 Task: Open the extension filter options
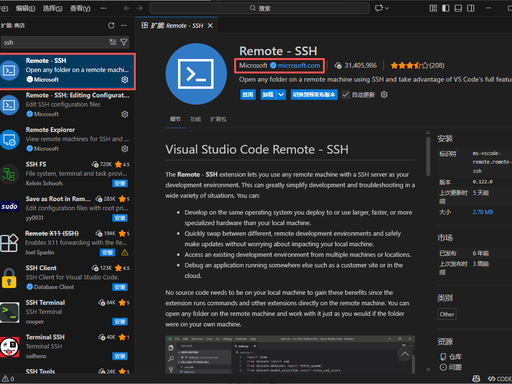(x=124, y=42)
